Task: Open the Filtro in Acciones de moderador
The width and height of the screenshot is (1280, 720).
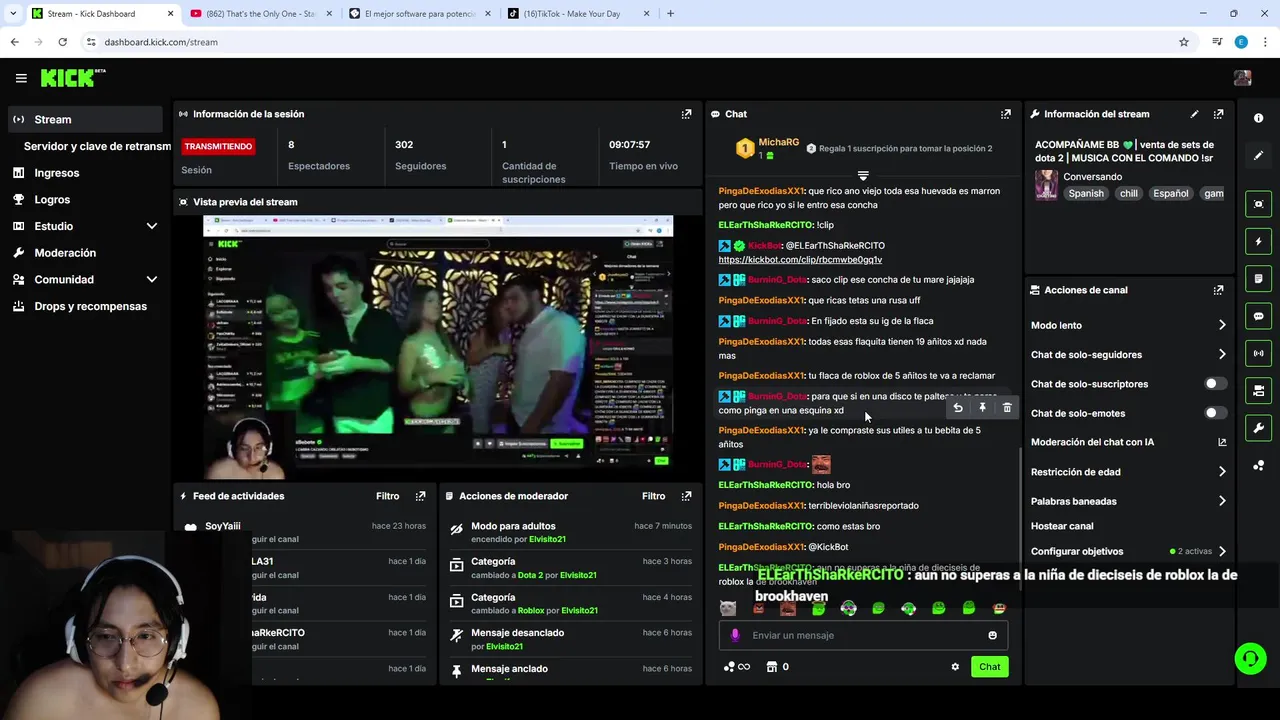Action: (x=653, y=496)
